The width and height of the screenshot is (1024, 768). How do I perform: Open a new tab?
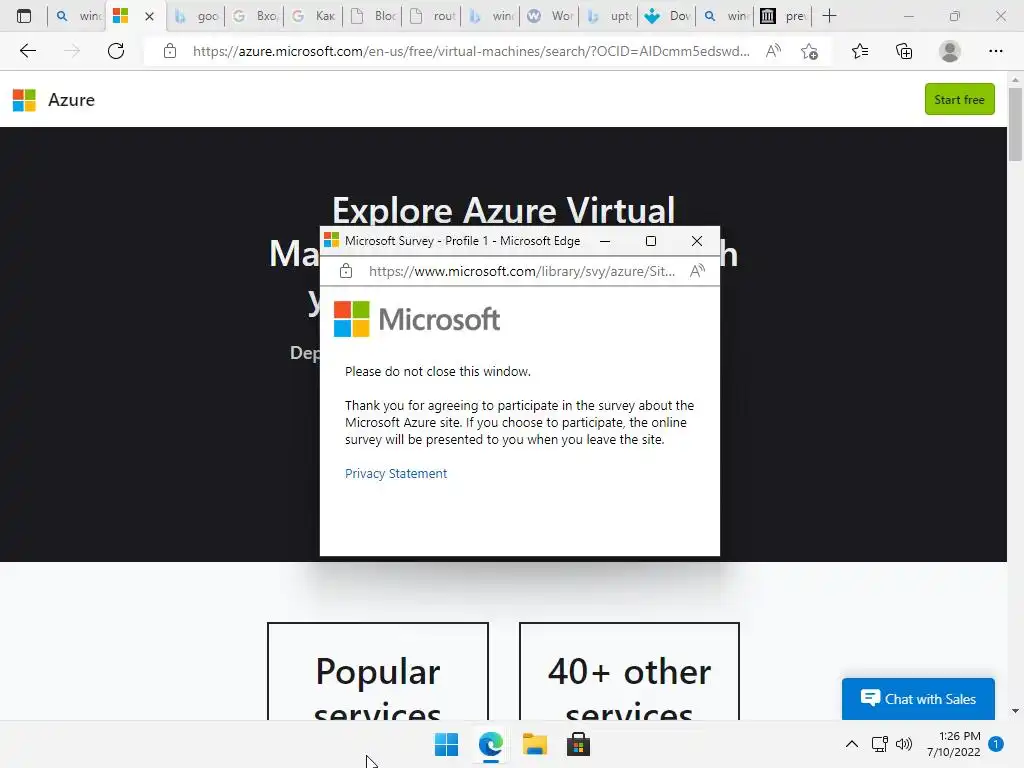[x=829, y=16]
